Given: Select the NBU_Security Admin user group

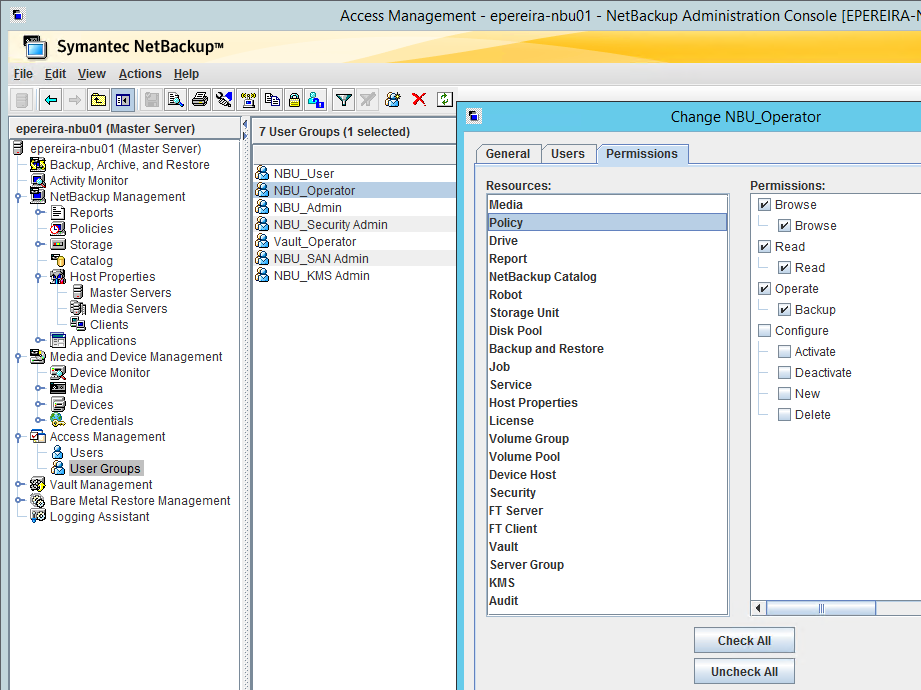Looking at the screenshot, I should point(354,224).
